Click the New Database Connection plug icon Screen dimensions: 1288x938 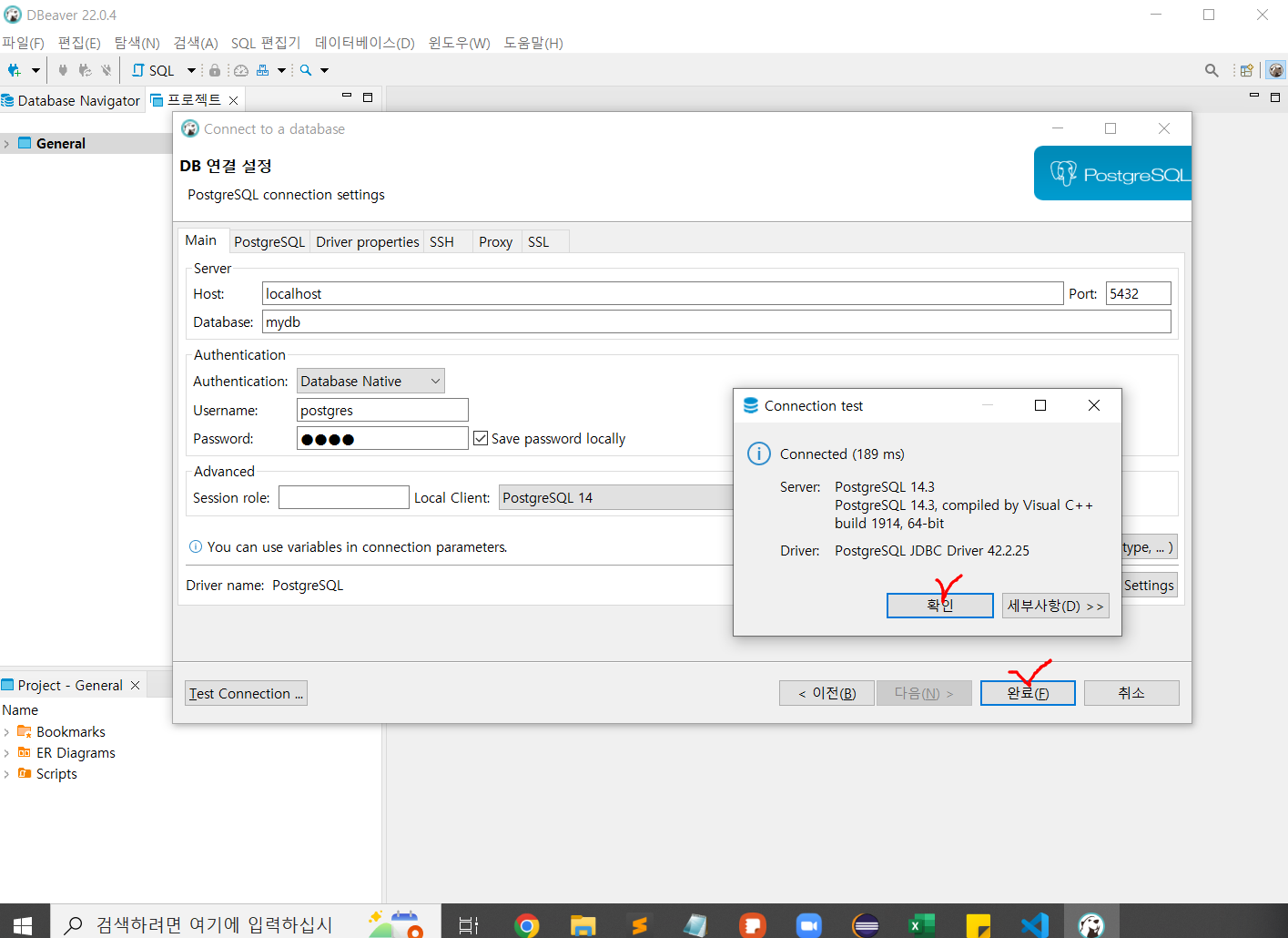(x=14, y=70)
